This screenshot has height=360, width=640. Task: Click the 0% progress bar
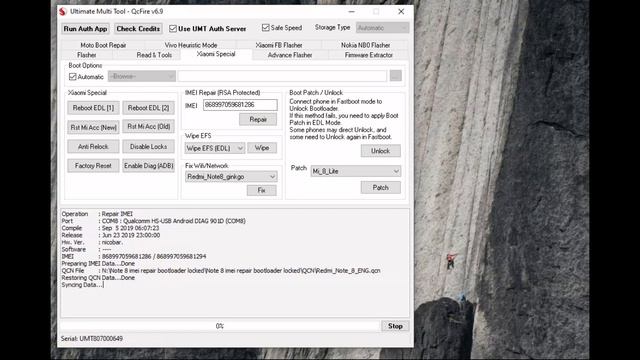pyautogui.click(x=220, y=326)
